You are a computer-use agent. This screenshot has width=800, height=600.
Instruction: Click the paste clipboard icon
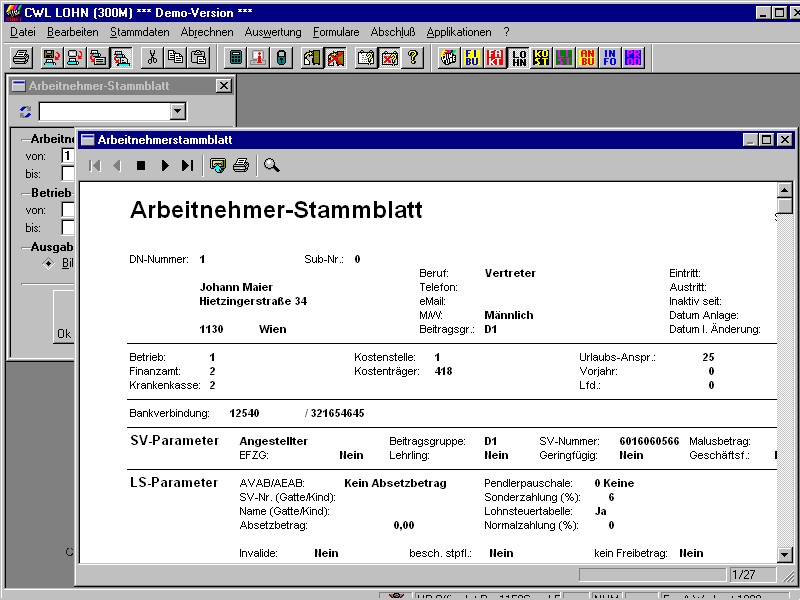click(198, 57)
